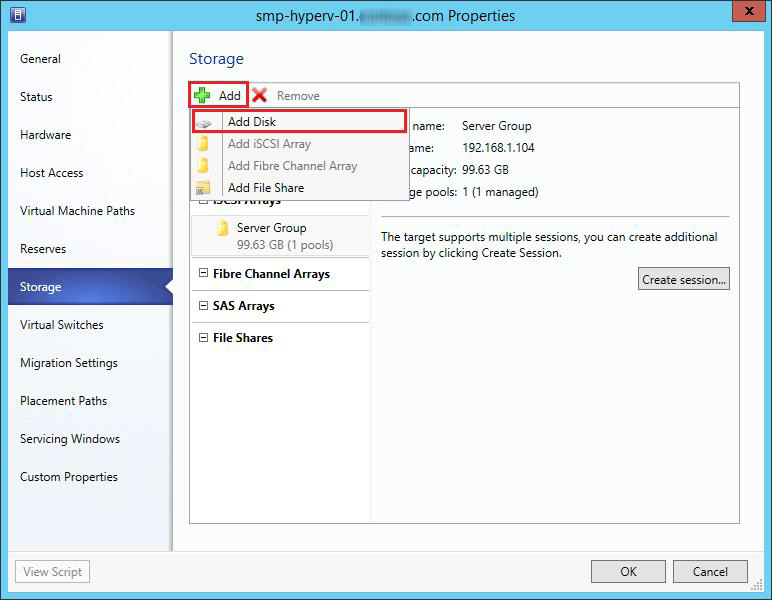Confirm with the OK button
Viewport: 772px width, 600px height.
(x=628, y=572)
